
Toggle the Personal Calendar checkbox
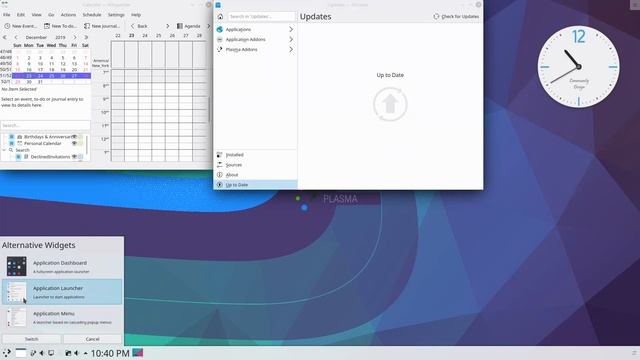click(x=12, y=144)
